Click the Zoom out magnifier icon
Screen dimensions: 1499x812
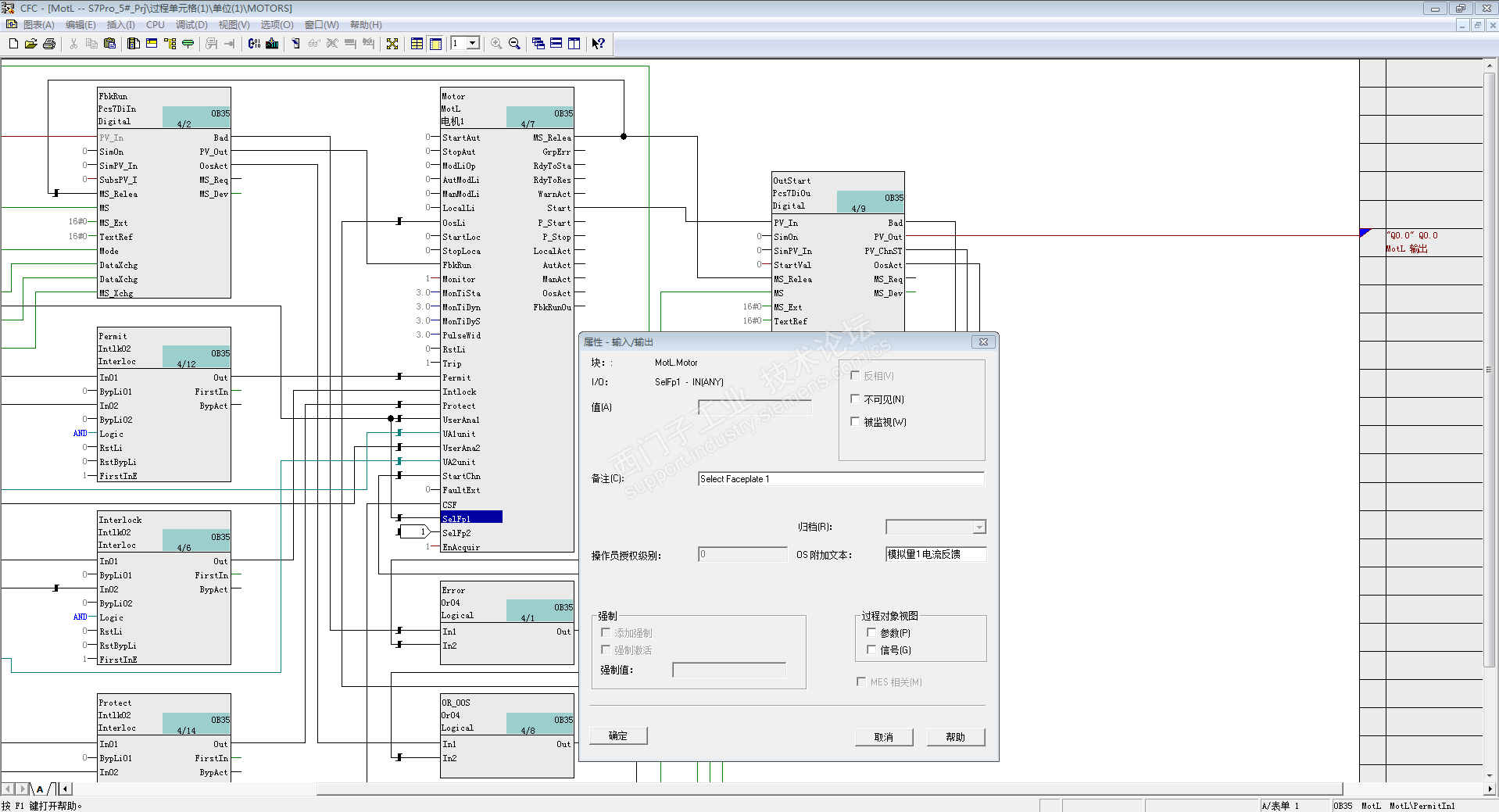[x=514, y=44]
